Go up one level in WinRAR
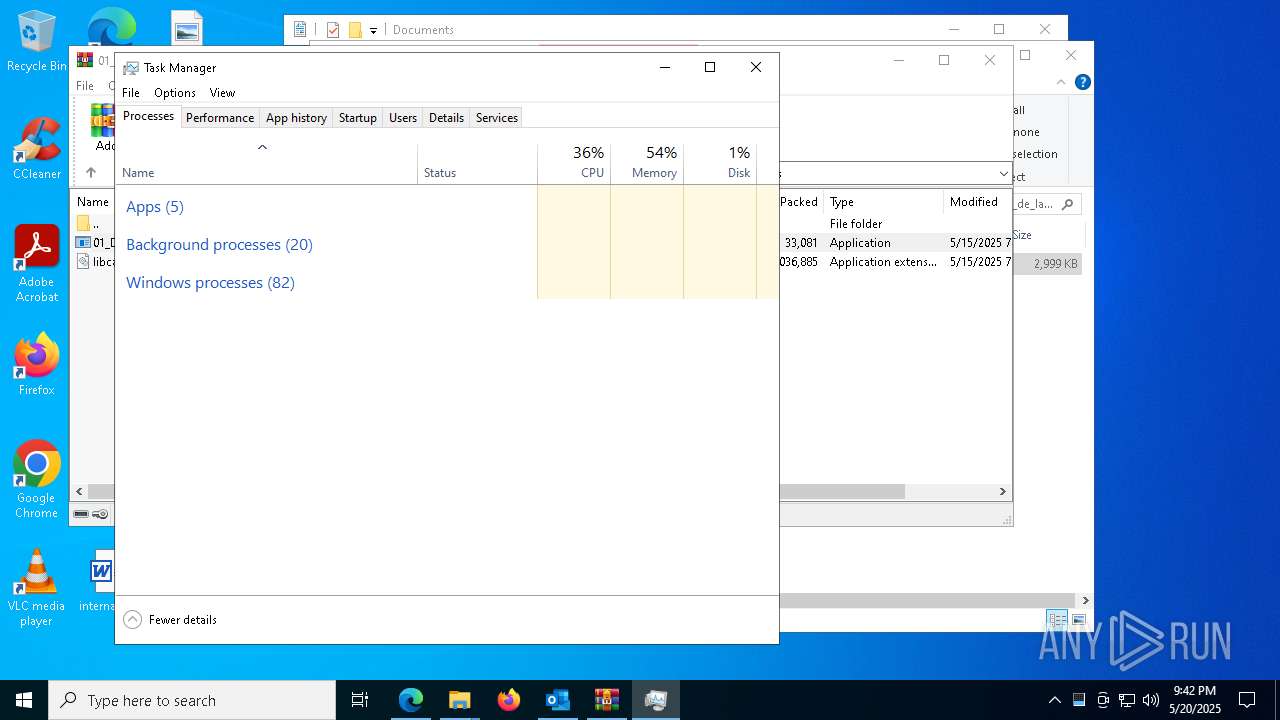1280x720 pixels. click(91, 173)
